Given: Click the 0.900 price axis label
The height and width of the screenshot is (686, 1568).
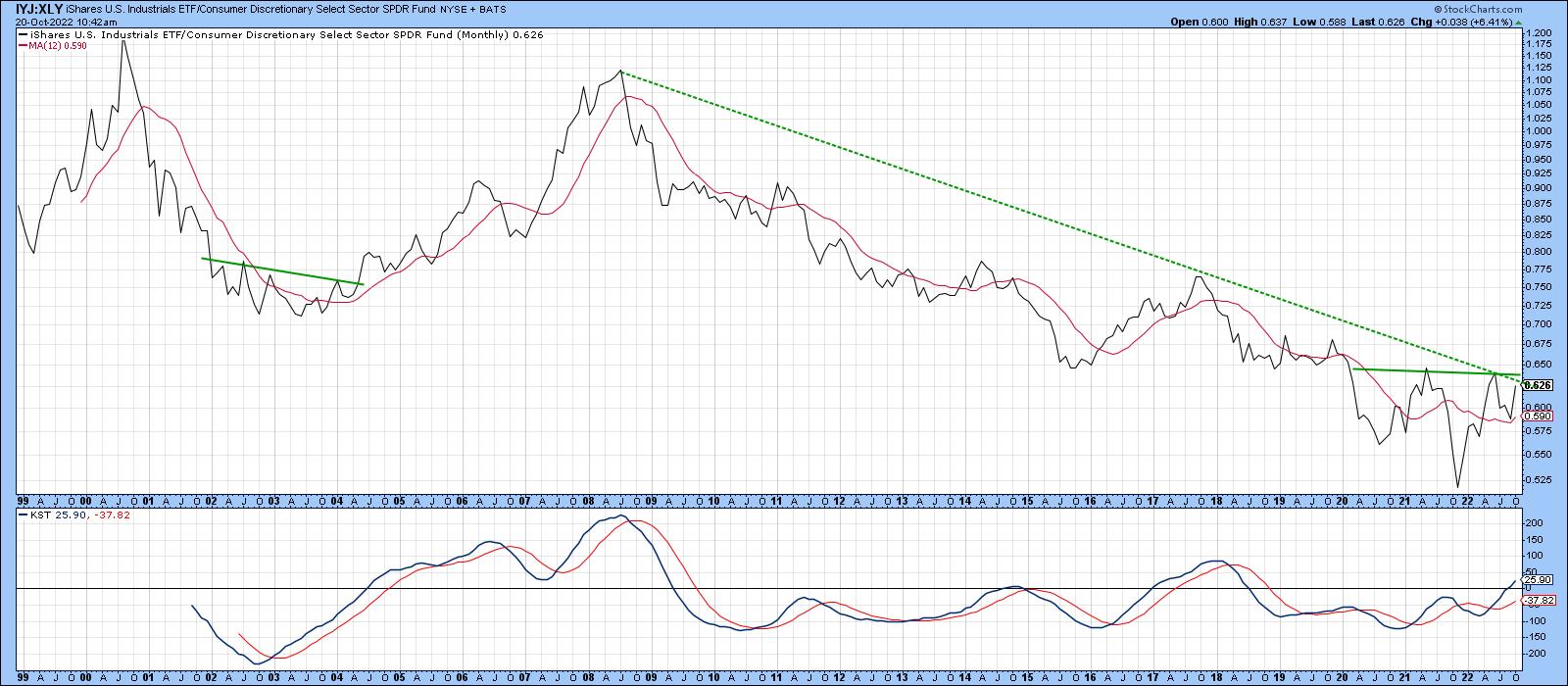Looking at the screenshot, I should click(1539, 187).
